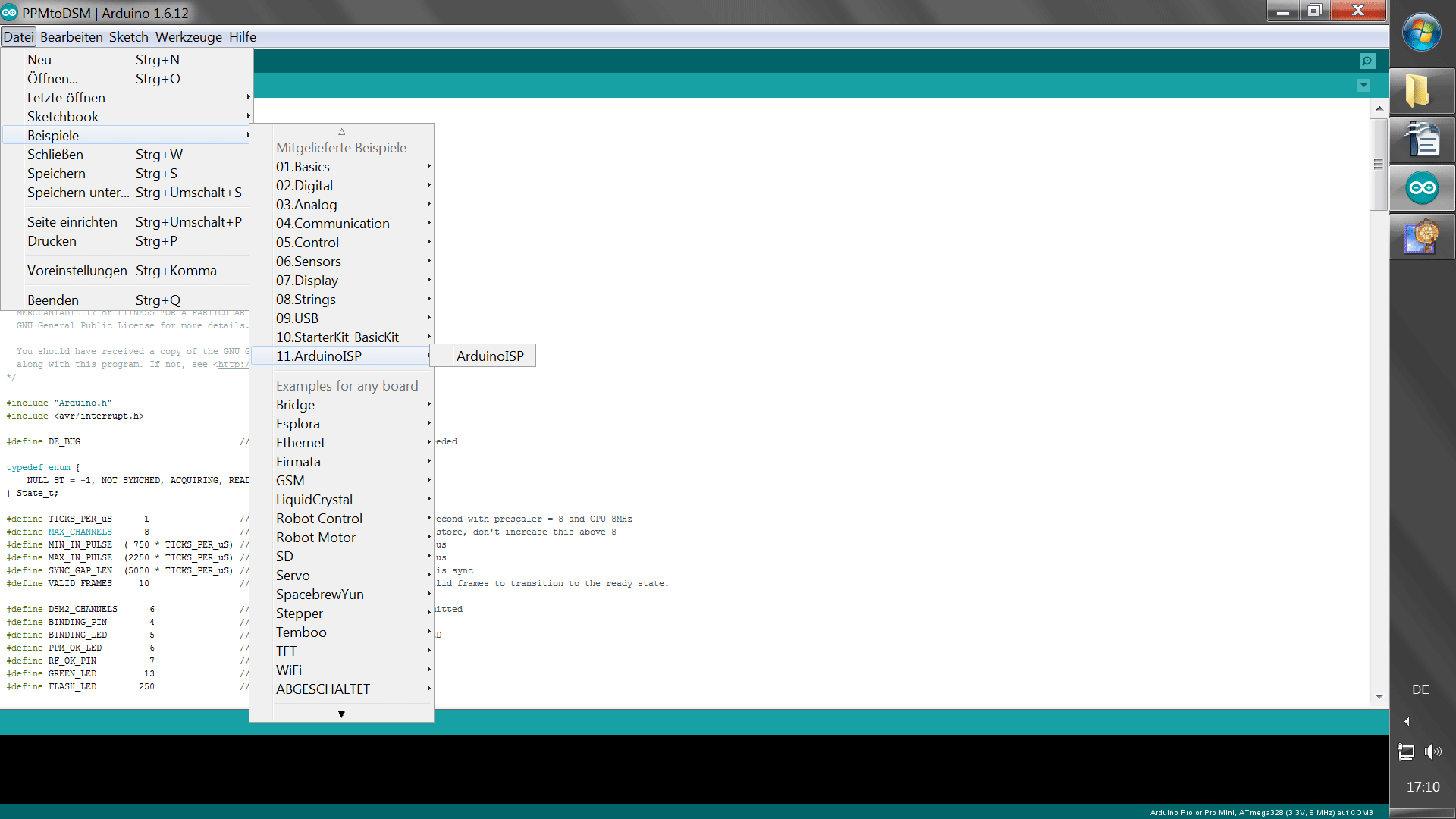1456x819 pixels.
Task: Expand 02.Digital examples
Action: (x=341, y=186)
